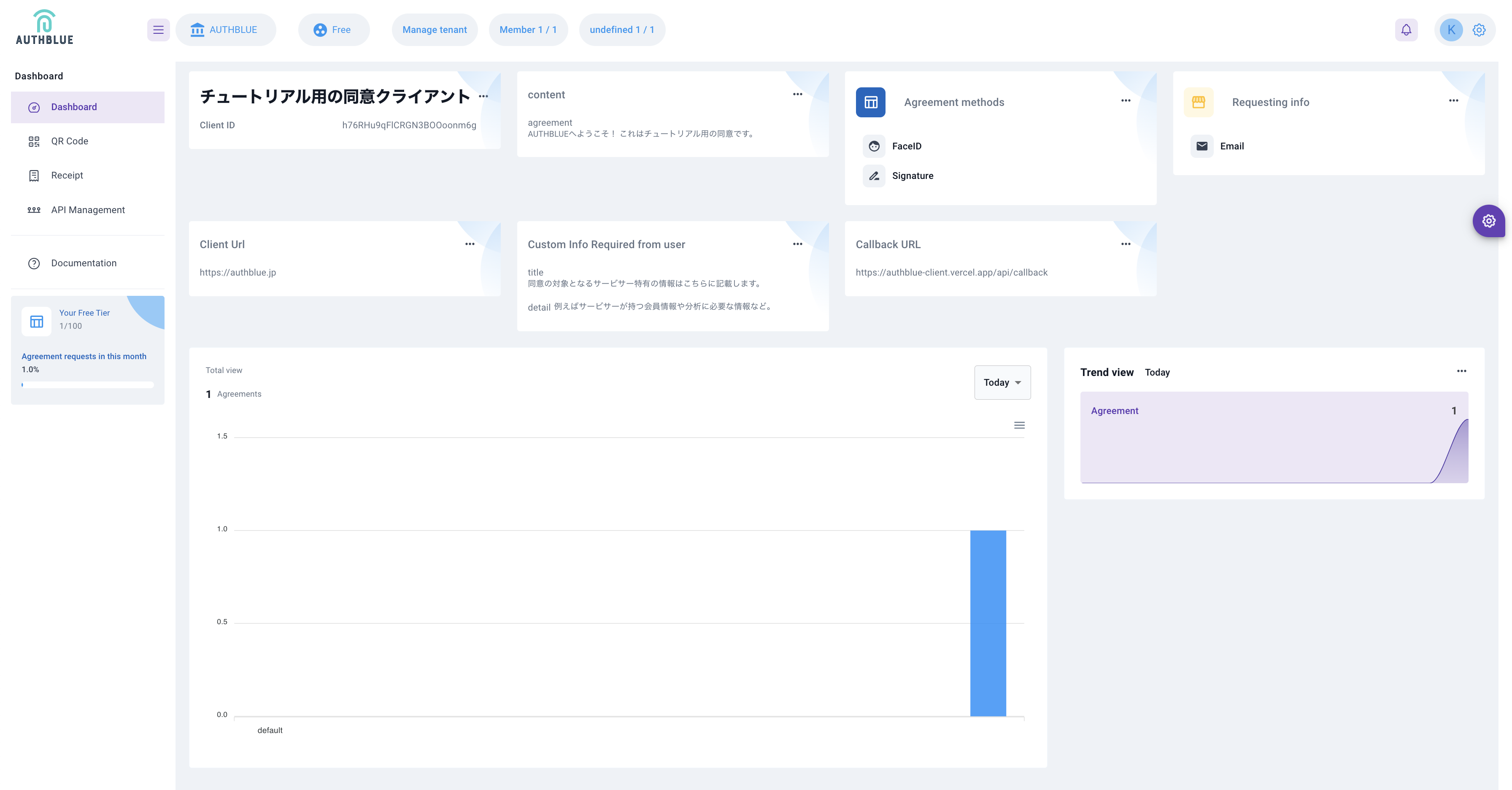The image size is (1512, 790).
Task: Click the チュートリアル用の同意クライアント title
Action: click(x=335, y=96)
